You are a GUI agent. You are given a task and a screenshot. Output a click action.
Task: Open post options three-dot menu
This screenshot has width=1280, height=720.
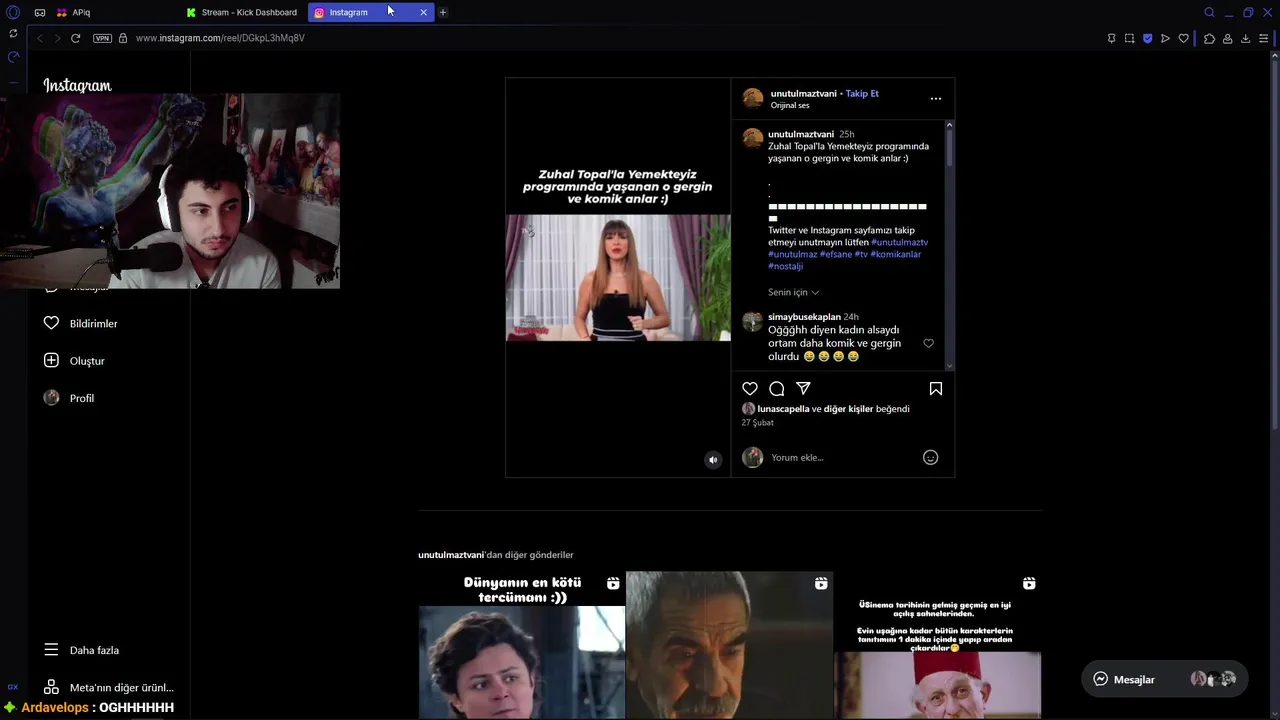[x=936, y=99]
